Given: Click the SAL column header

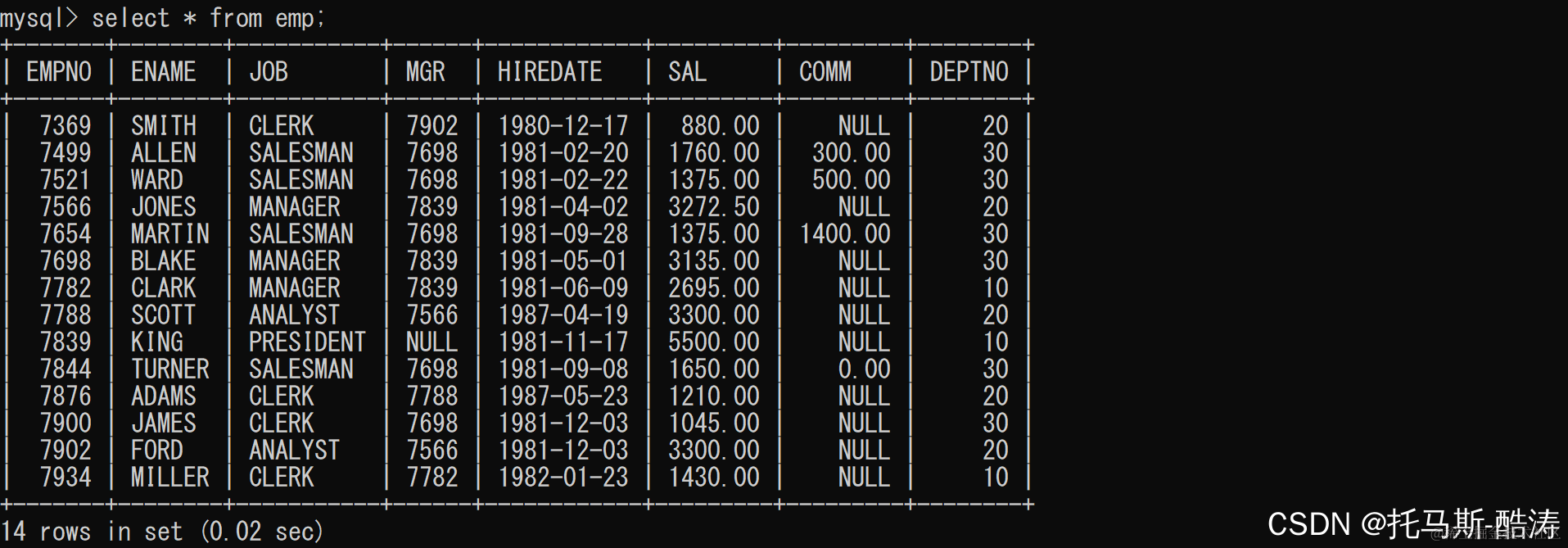Looking at the screenshot, I should pyautogui.click(x=688, y=72).
